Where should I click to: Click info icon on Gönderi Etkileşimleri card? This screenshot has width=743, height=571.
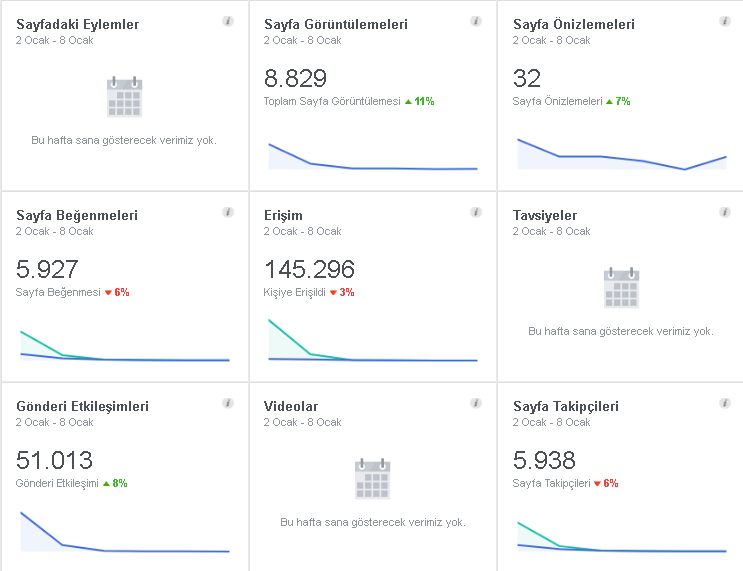(x=228, y=403)
